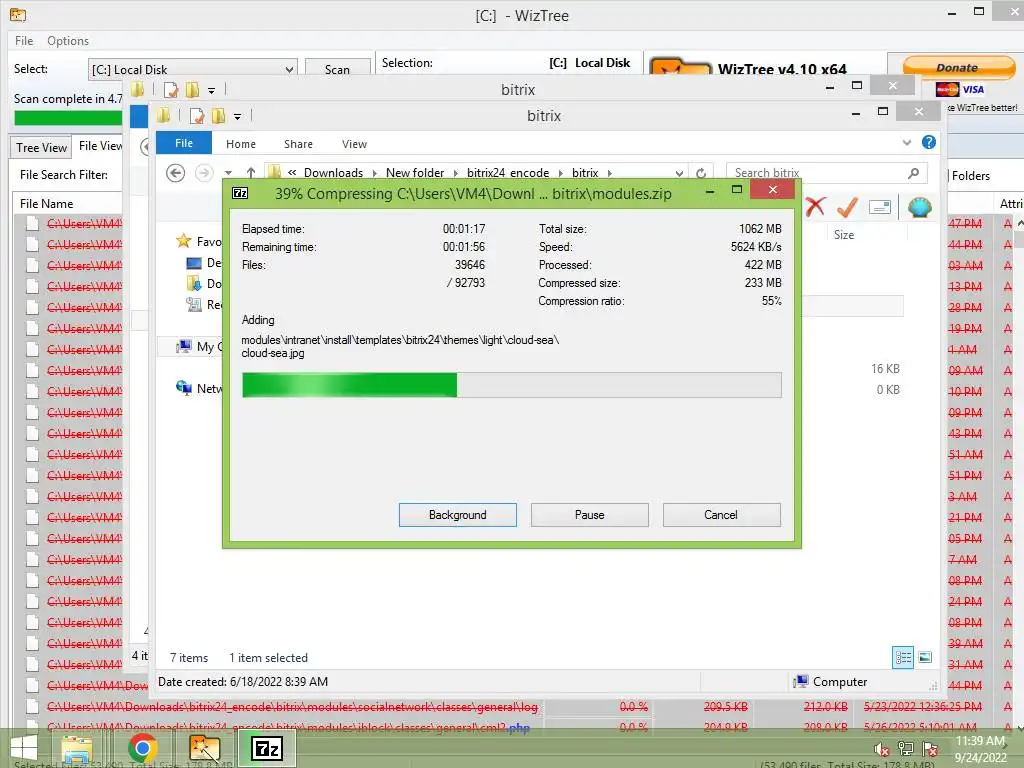Open the Share ribbon tab in Explorer
This screenshot has width=1024, height=768.
pos(298,144)
